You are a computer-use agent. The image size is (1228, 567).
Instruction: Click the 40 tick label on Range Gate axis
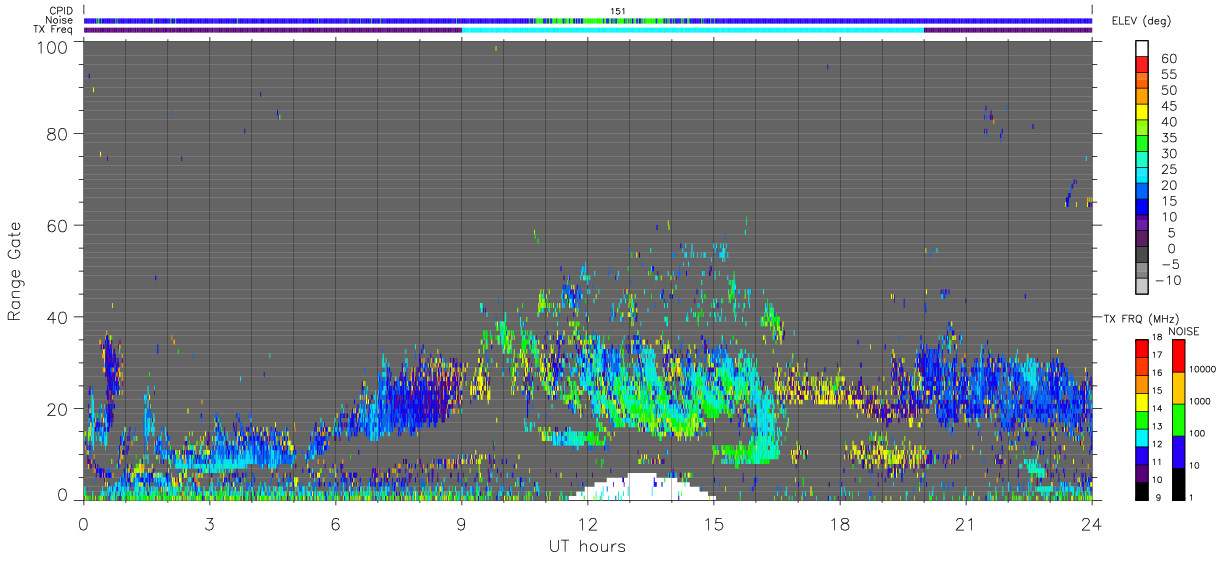58,317
